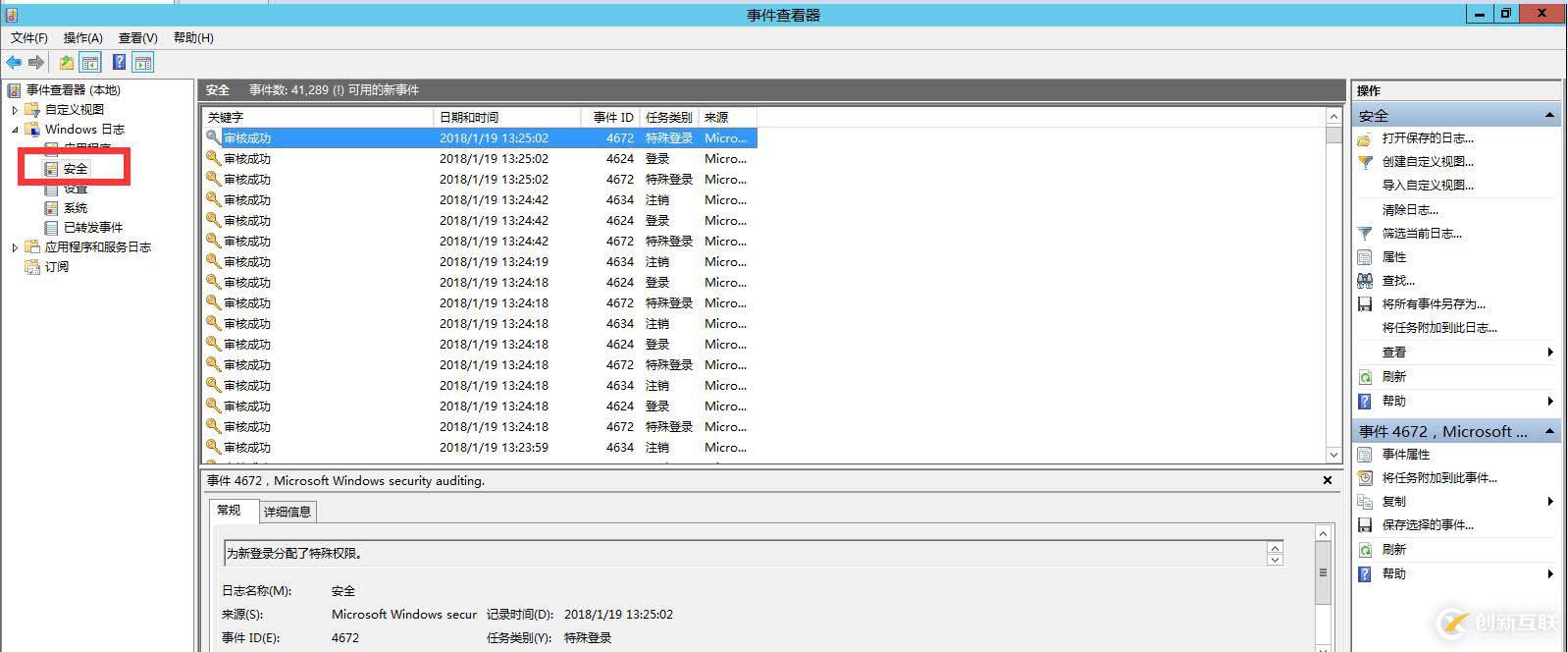Click the description box small up arrow
Image resolution: width=1568 pixels, height=652 pixels.
[x=1275, y=547]
